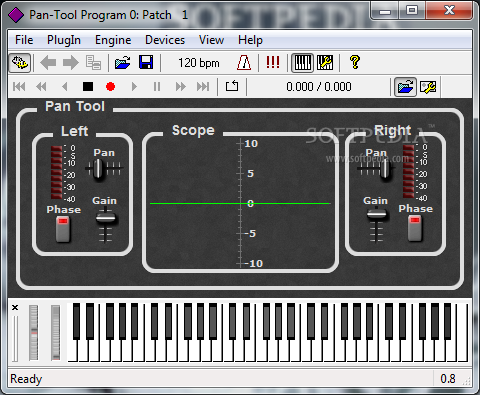Toggle the Right channel Phase switch

[415, 228]
